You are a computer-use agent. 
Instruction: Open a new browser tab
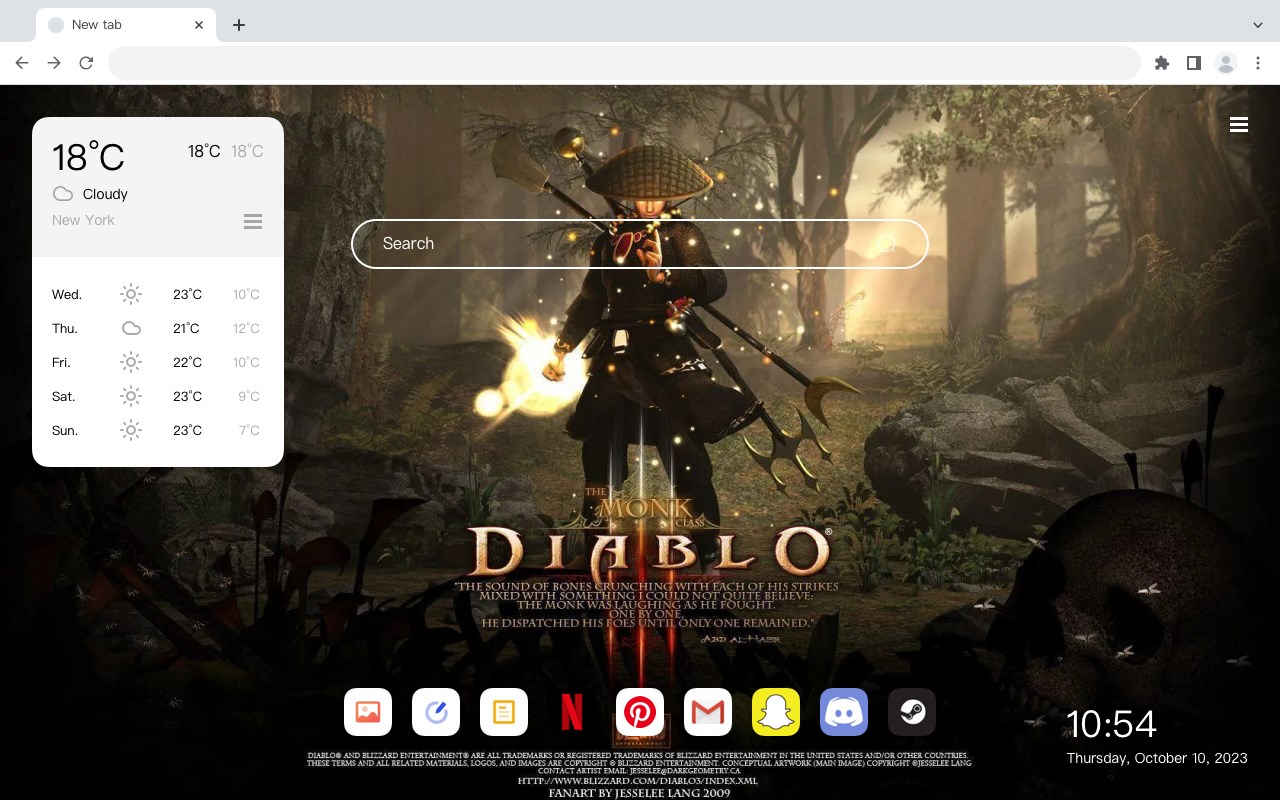point(238,25)
